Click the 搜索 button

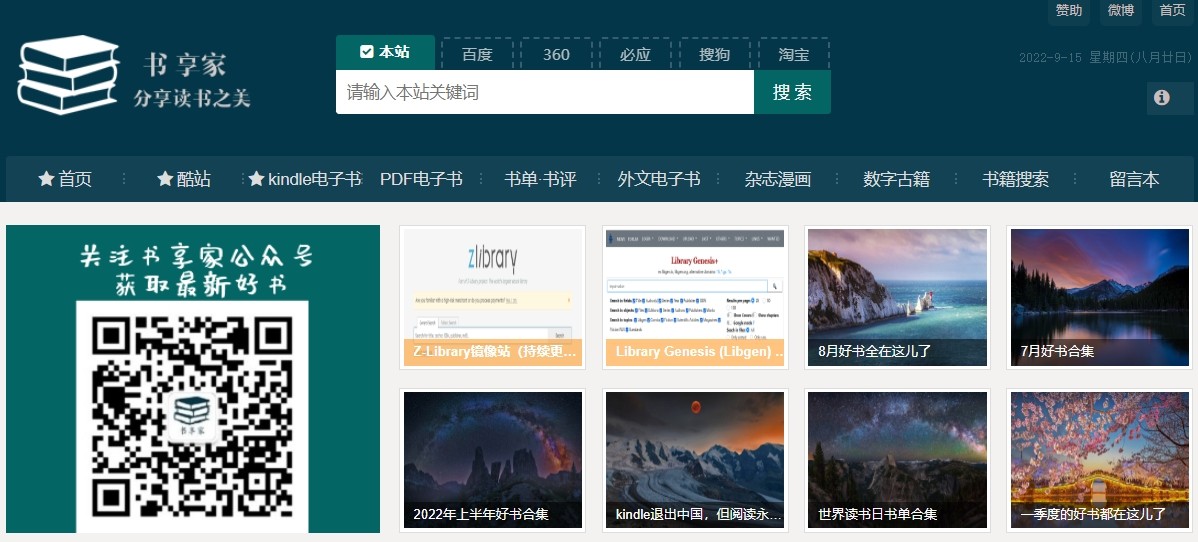pos(792,92)
